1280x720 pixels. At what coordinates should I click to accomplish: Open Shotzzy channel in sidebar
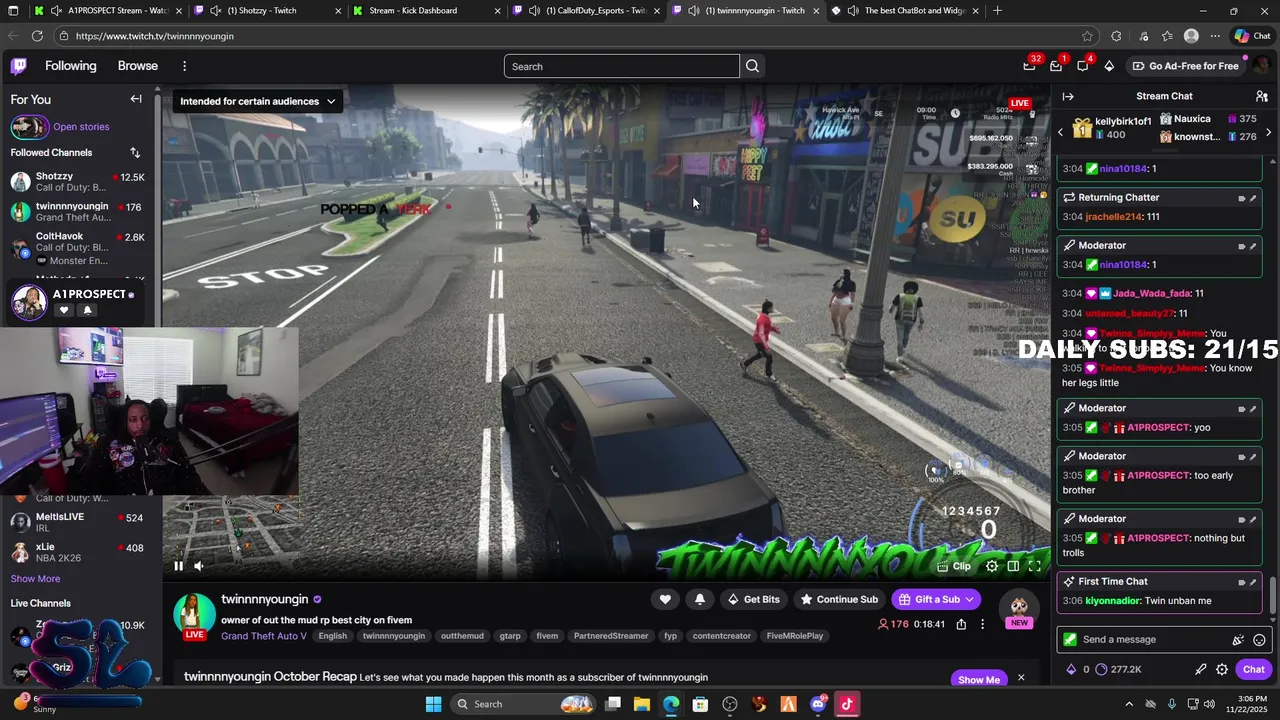(x=78, y=182)
